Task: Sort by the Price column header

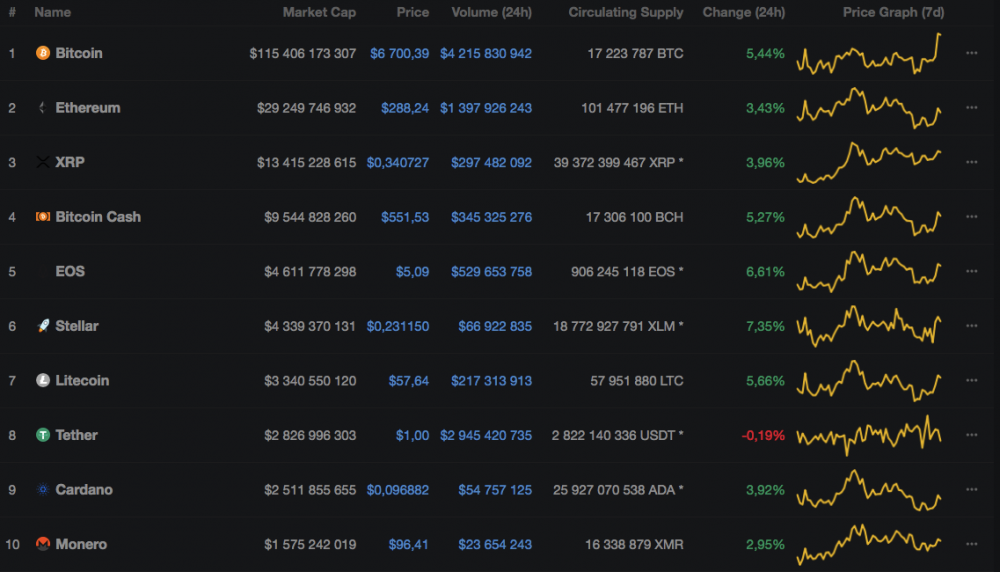Action: coord(413,12)
